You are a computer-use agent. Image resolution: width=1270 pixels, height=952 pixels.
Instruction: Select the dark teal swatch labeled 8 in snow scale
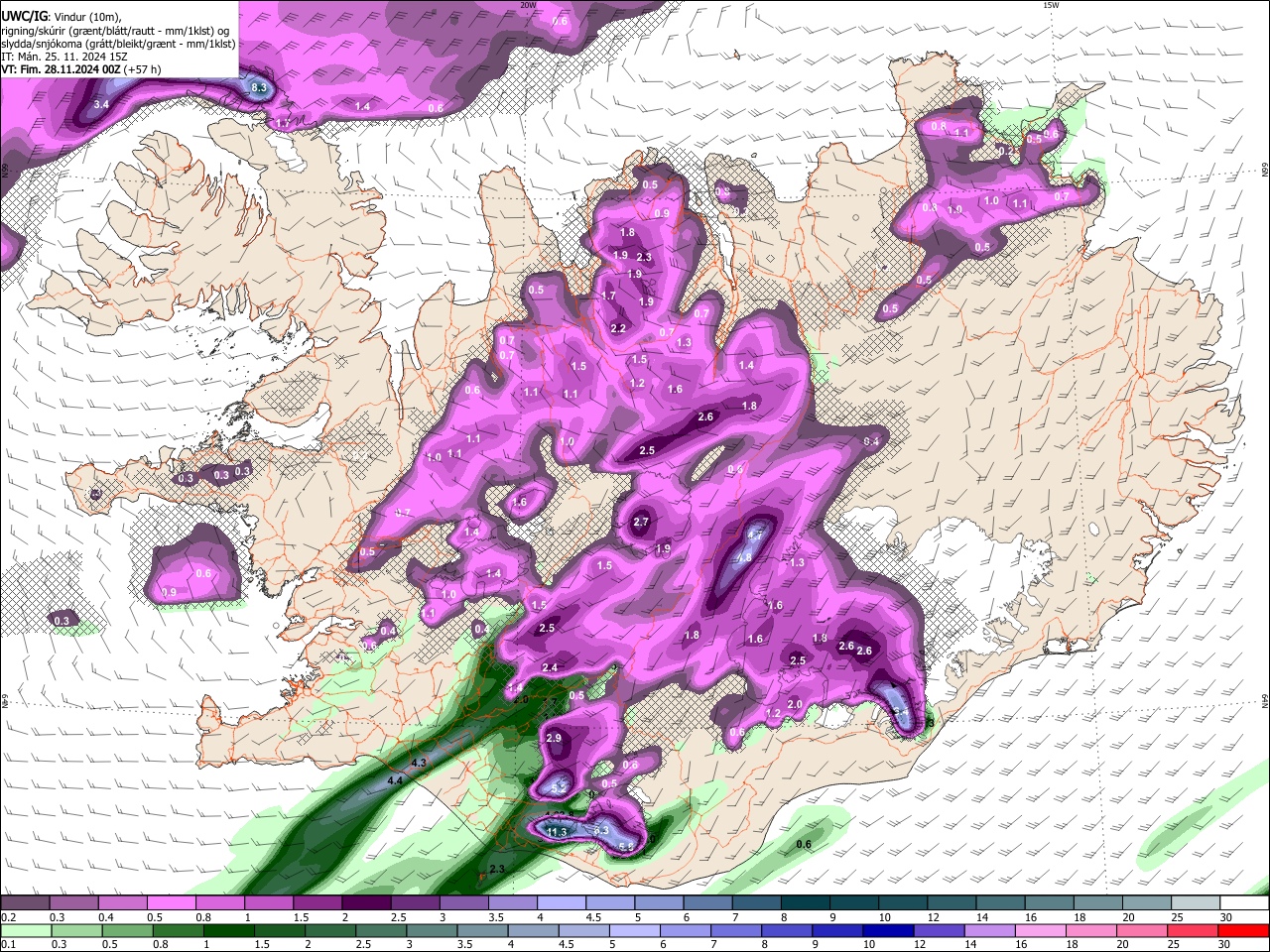point(805,903)
